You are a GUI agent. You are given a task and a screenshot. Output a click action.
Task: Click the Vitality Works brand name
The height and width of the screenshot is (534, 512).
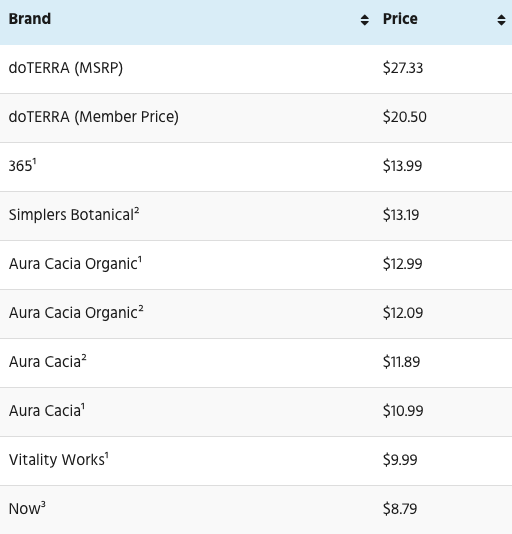[x=57, y=460]
